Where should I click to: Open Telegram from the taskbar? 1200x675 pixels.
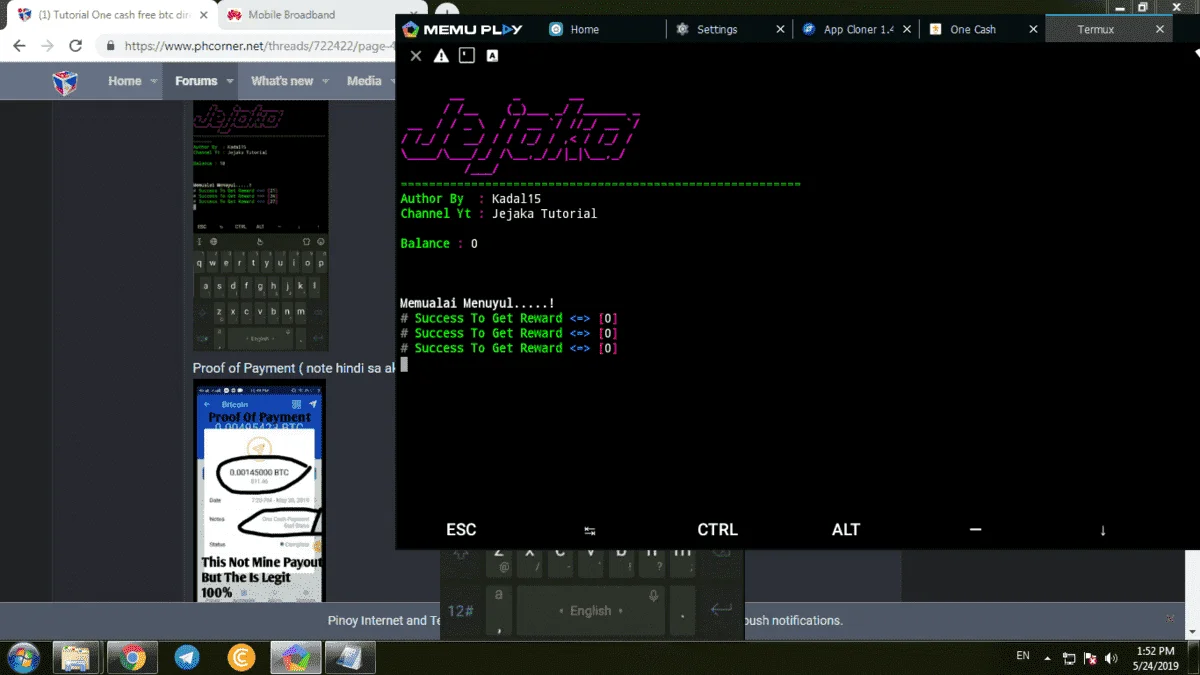point(186,658)
